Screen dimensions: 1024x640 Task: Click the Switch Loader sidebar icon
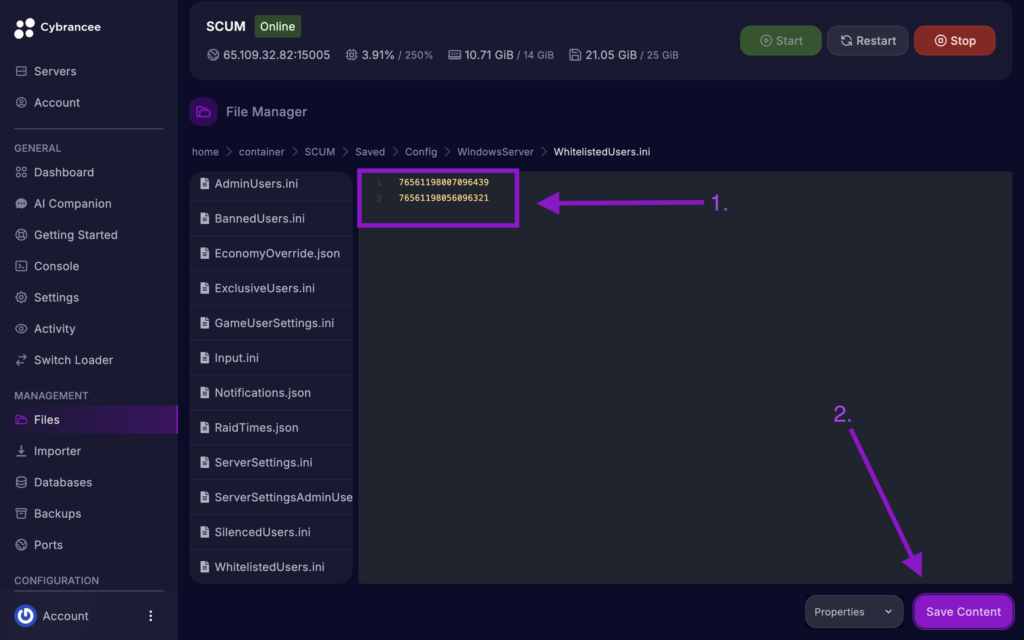22,360
